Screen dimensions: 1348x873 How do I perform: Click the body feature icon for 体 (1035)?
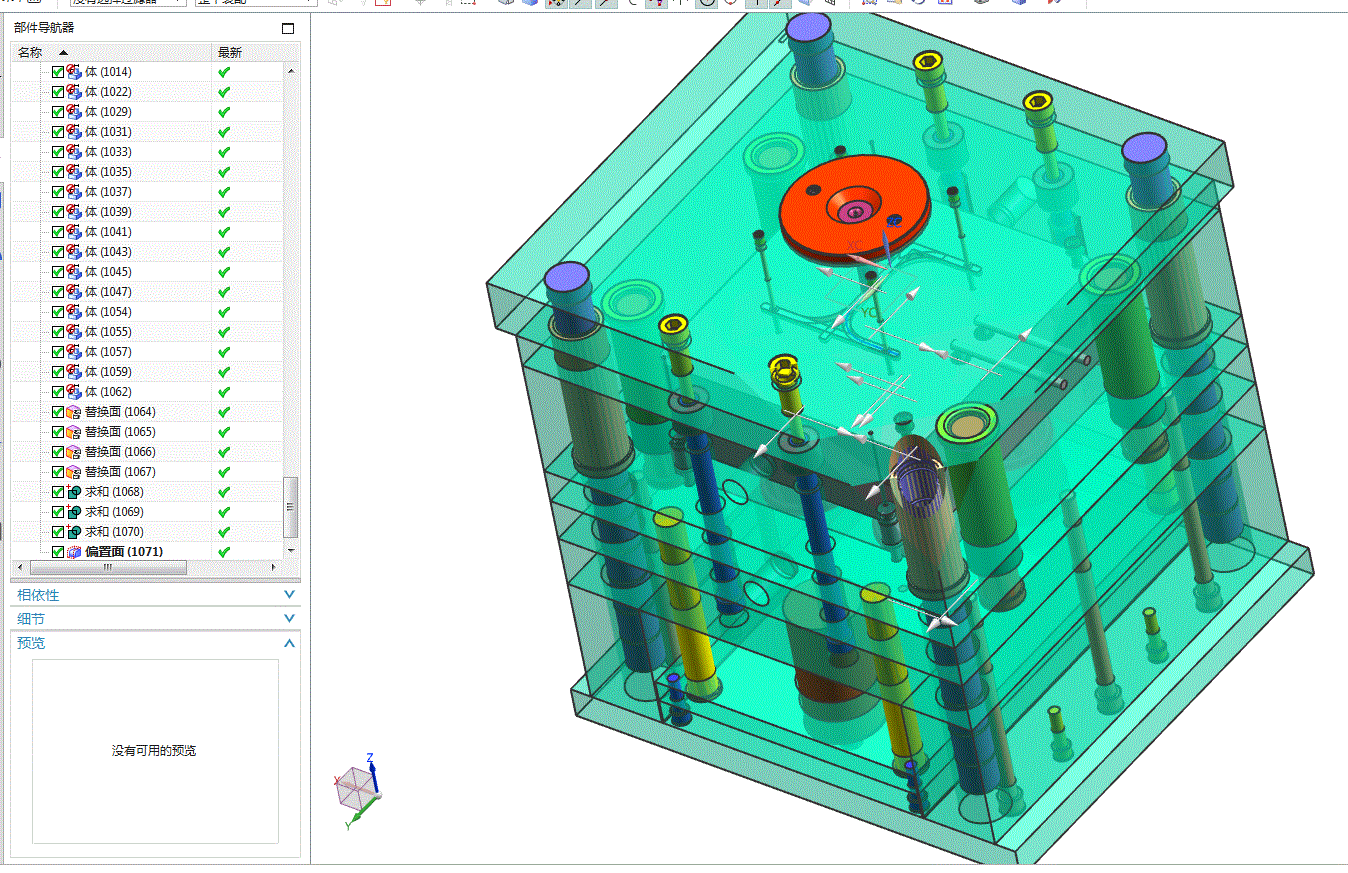pos(74,172)
